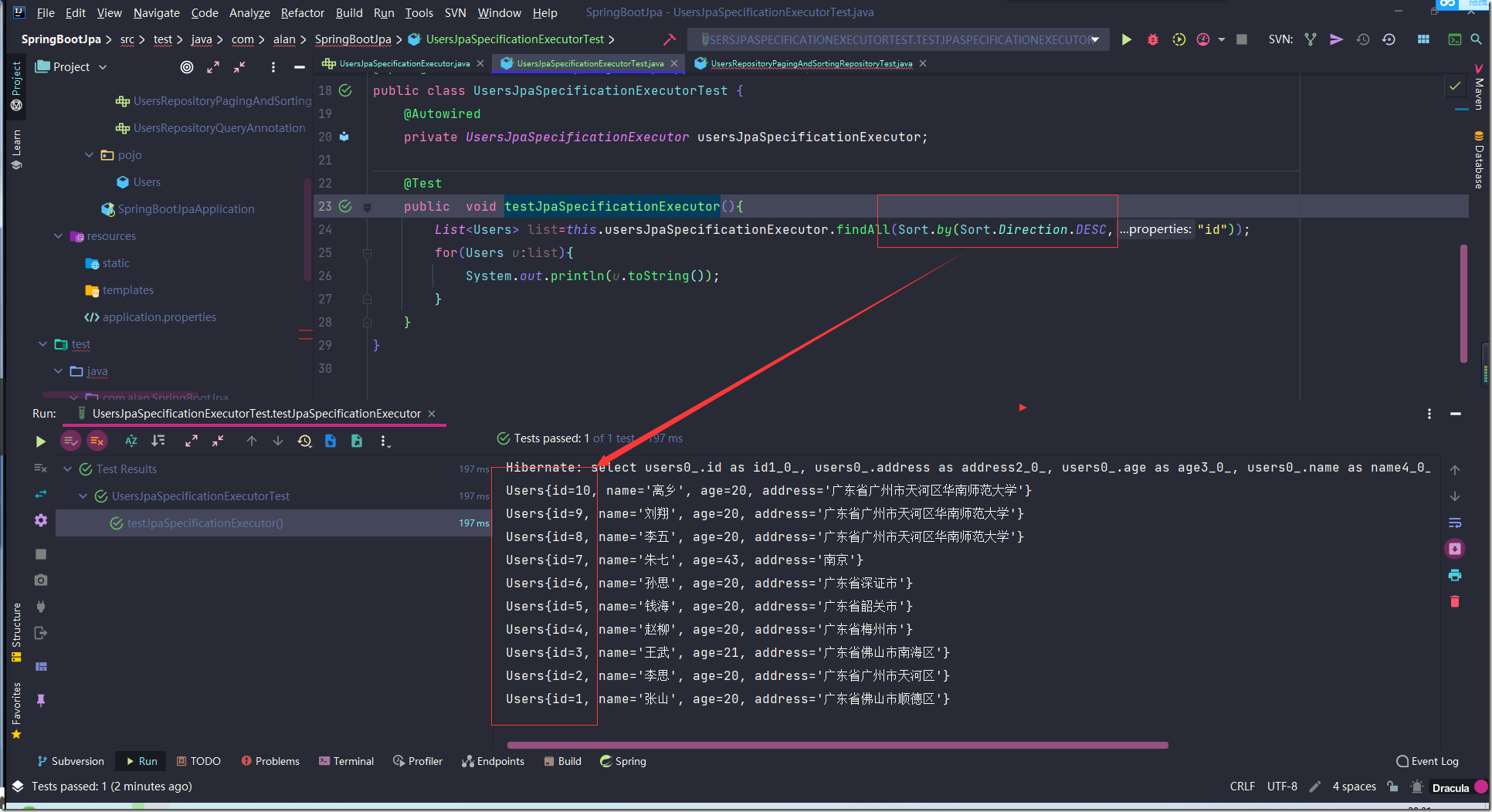Toggle show ignored tests filter
This screenshot has height=812, width=1492.
[x=97, y=441]
